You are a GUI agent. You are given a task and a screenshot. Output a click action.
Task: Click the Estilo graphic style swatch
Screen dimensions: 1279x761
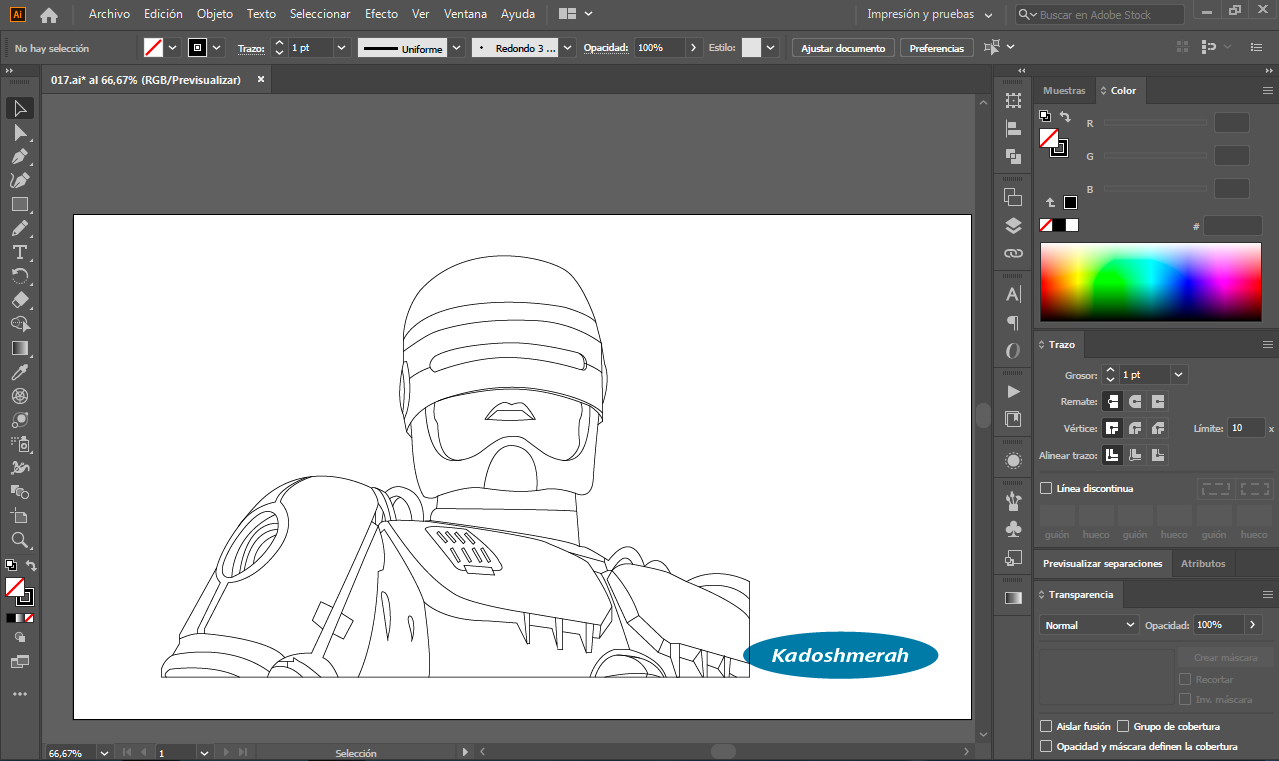(751, 48)
